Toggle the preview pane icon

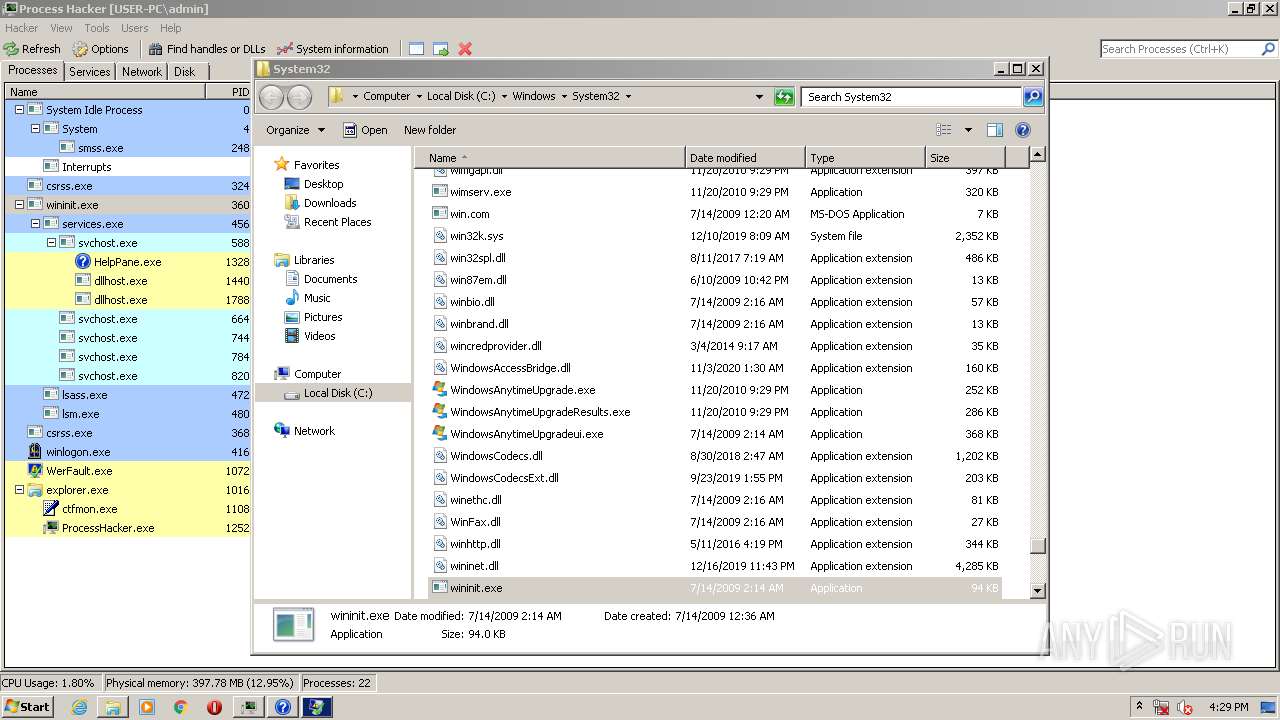pyautogui.click(x=995, y=130)
